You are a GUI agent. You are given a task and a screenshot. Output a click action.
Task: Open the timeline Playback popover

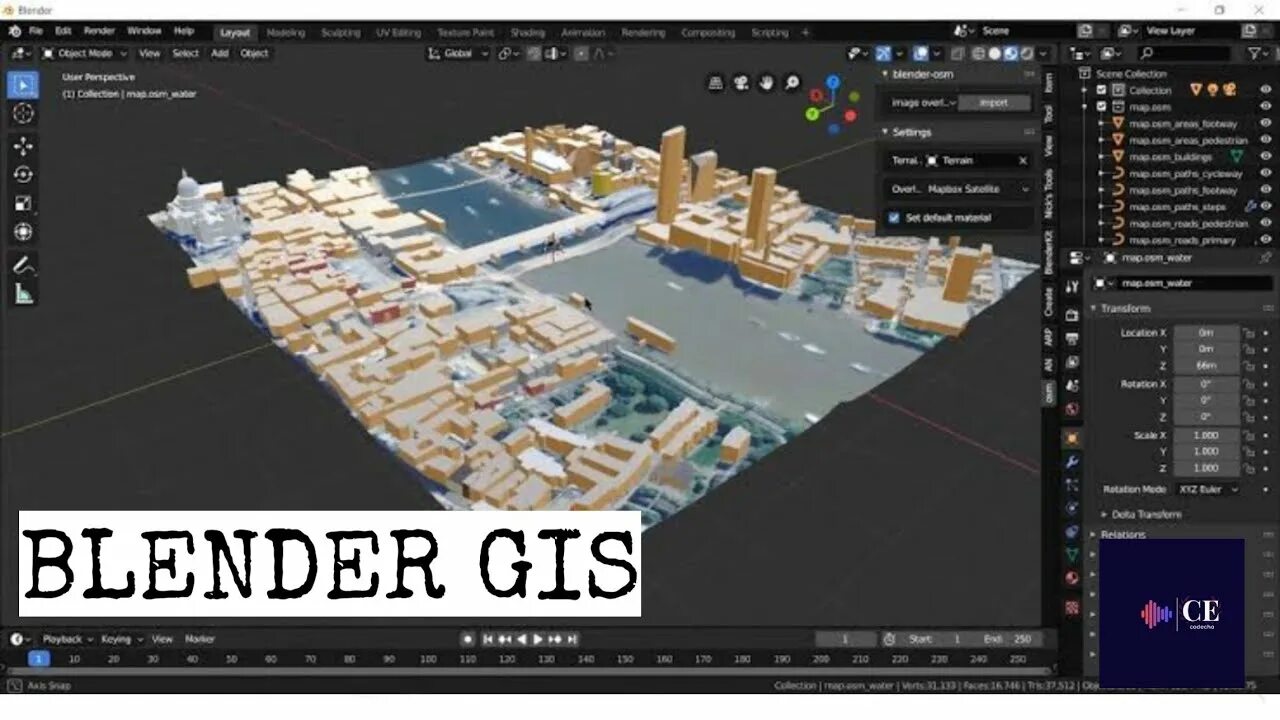tap(66, 639)
